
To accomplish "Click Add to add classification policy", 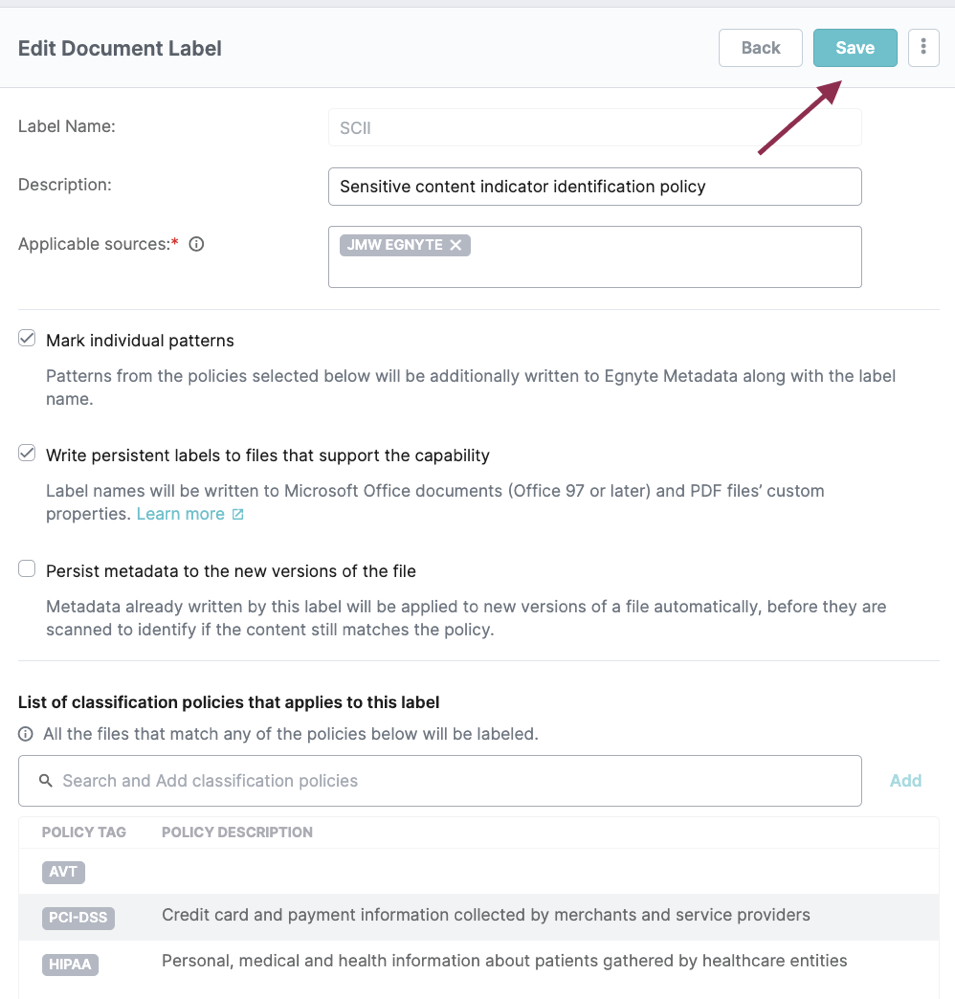I will [x=905, y=781].
